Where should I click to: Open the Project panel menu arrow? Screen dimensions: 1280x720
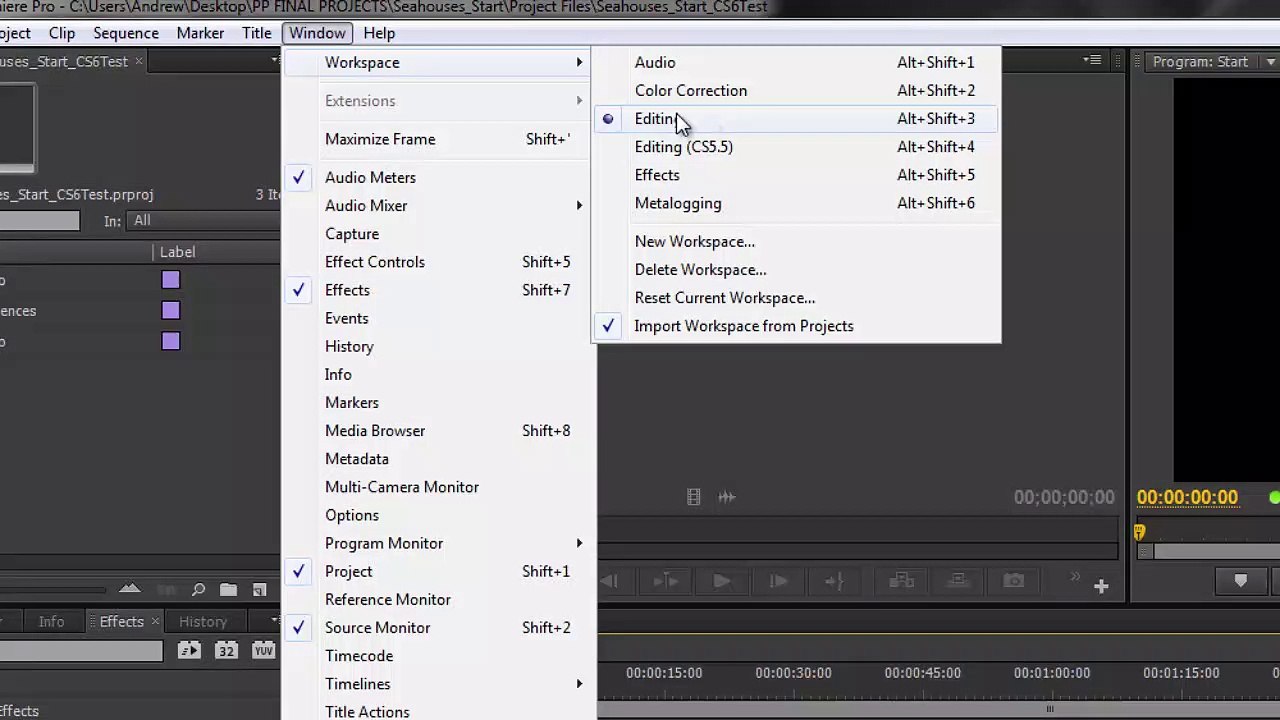274,62
